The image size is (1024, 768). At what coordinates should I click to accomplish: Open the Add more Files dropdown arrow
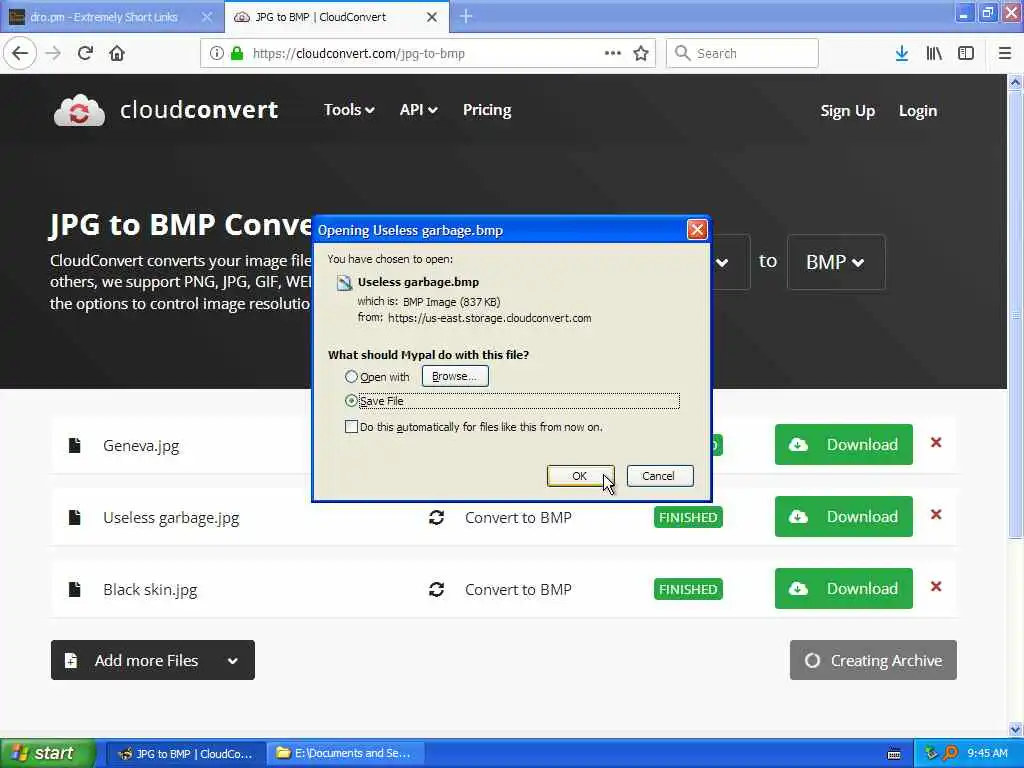pyautogui.click(x=232, y=660)
